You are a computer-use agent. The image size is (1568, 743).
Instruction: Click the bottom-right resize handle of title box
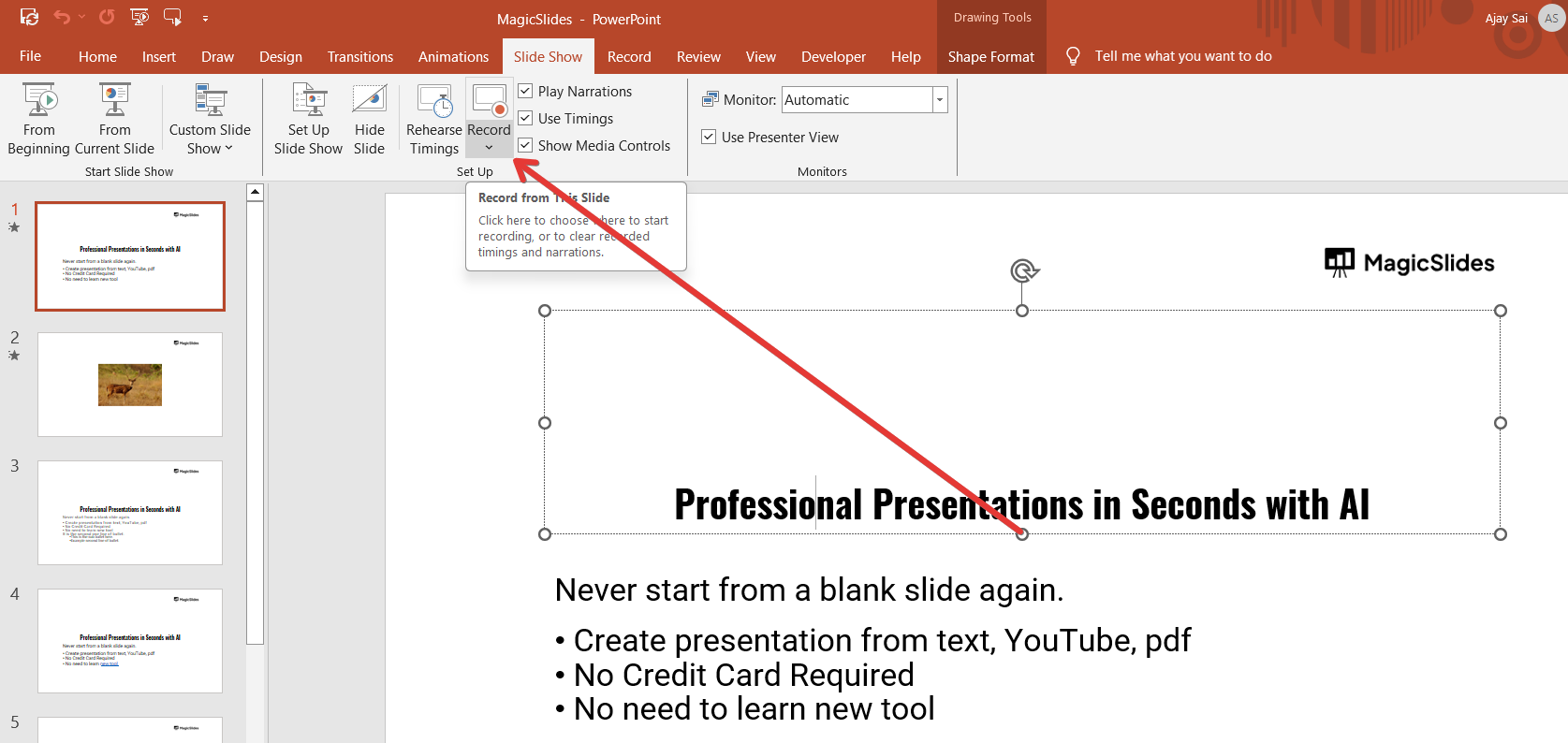pyautogui.click(x=1501, y=534)
